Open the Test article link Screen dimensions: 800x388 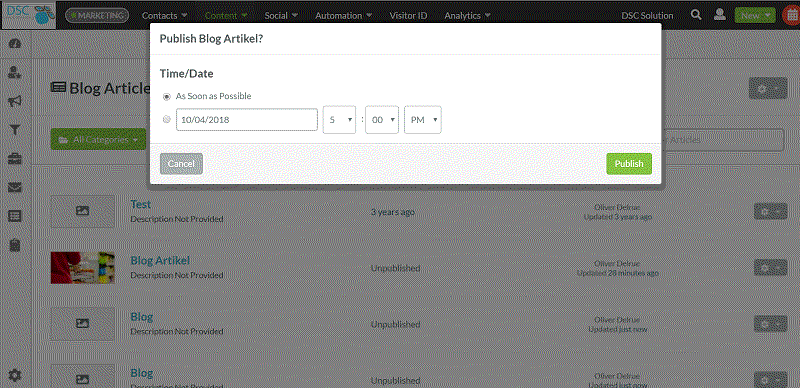(141, 204)
